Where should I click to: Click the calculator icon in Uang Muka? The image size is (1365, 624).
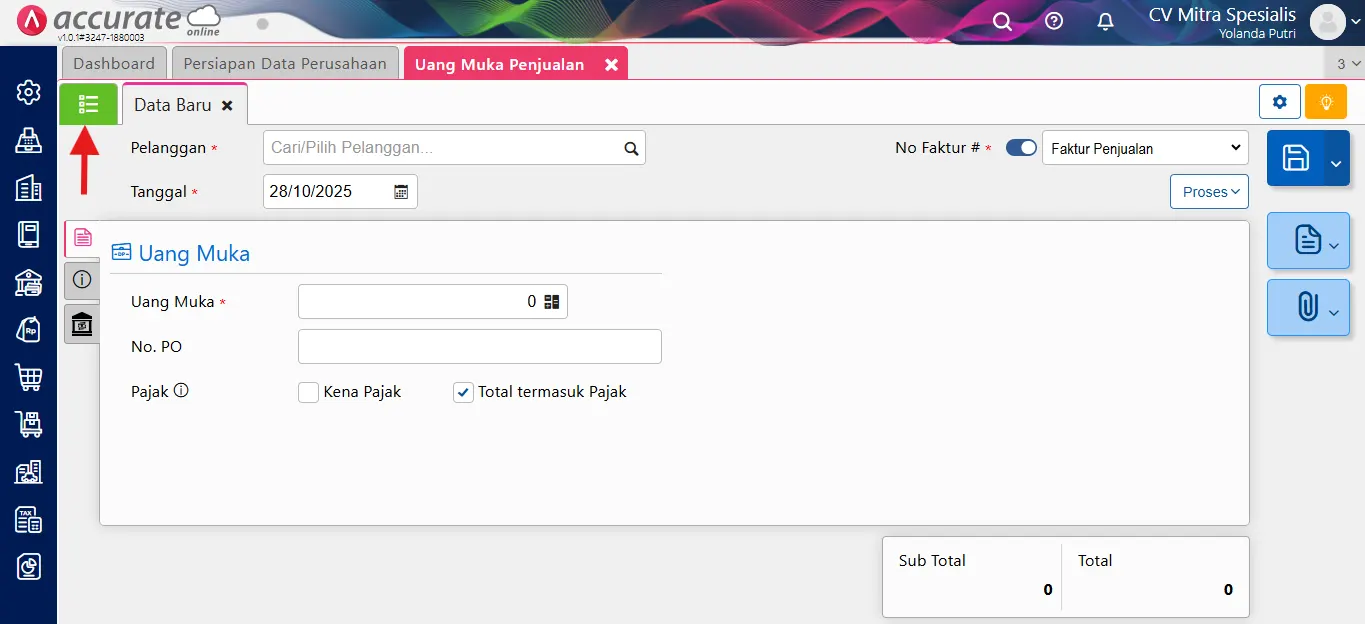[552, 302]
